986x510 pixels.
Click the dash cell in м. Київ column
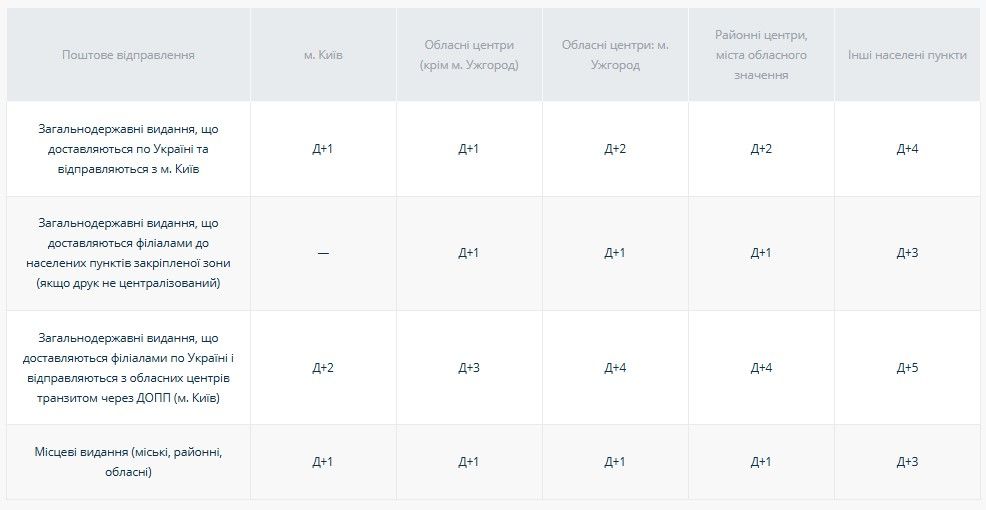pyautogui.click(x=323, y=253)
